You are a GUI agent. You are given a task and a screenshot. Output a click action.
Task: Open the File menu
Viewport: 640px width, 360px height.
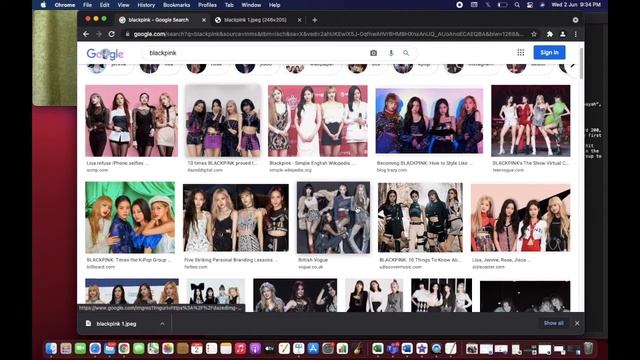(87, 5)
